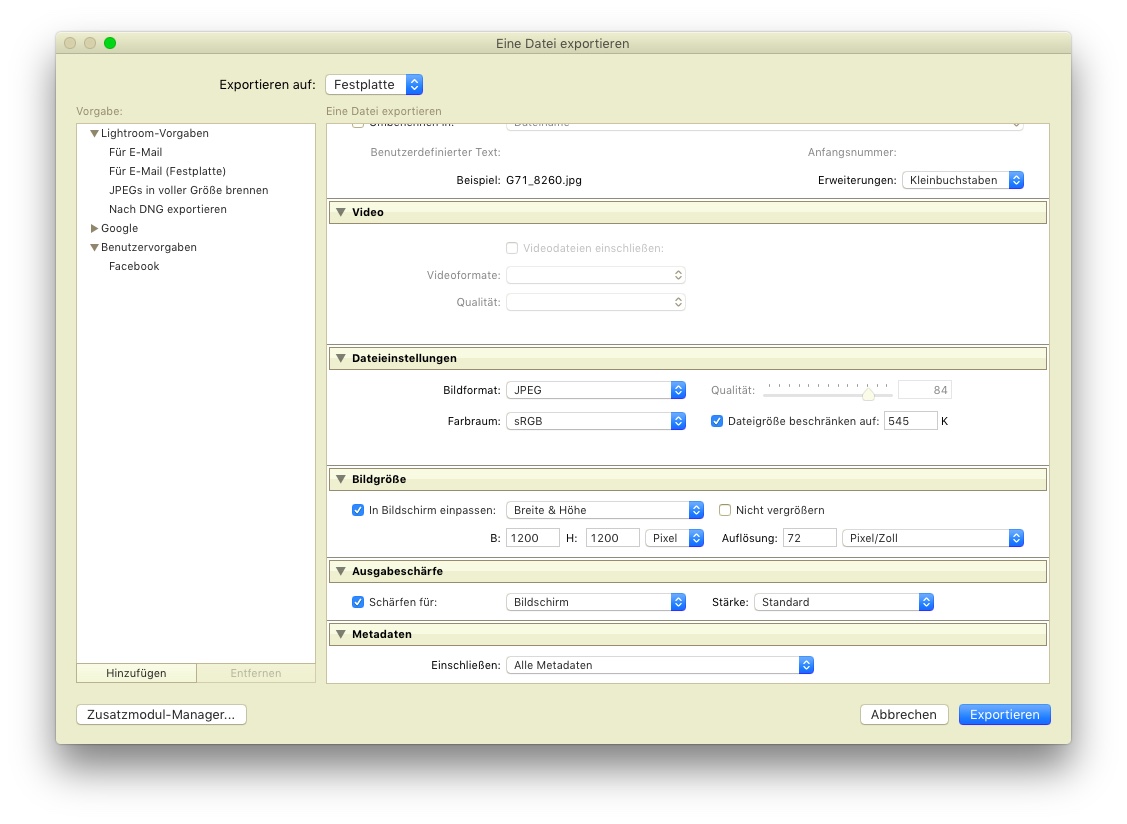Open the Erweiterungen Kleinbuchstaben dropdown
Viewport: 1127px width, 824px height.
962,180
